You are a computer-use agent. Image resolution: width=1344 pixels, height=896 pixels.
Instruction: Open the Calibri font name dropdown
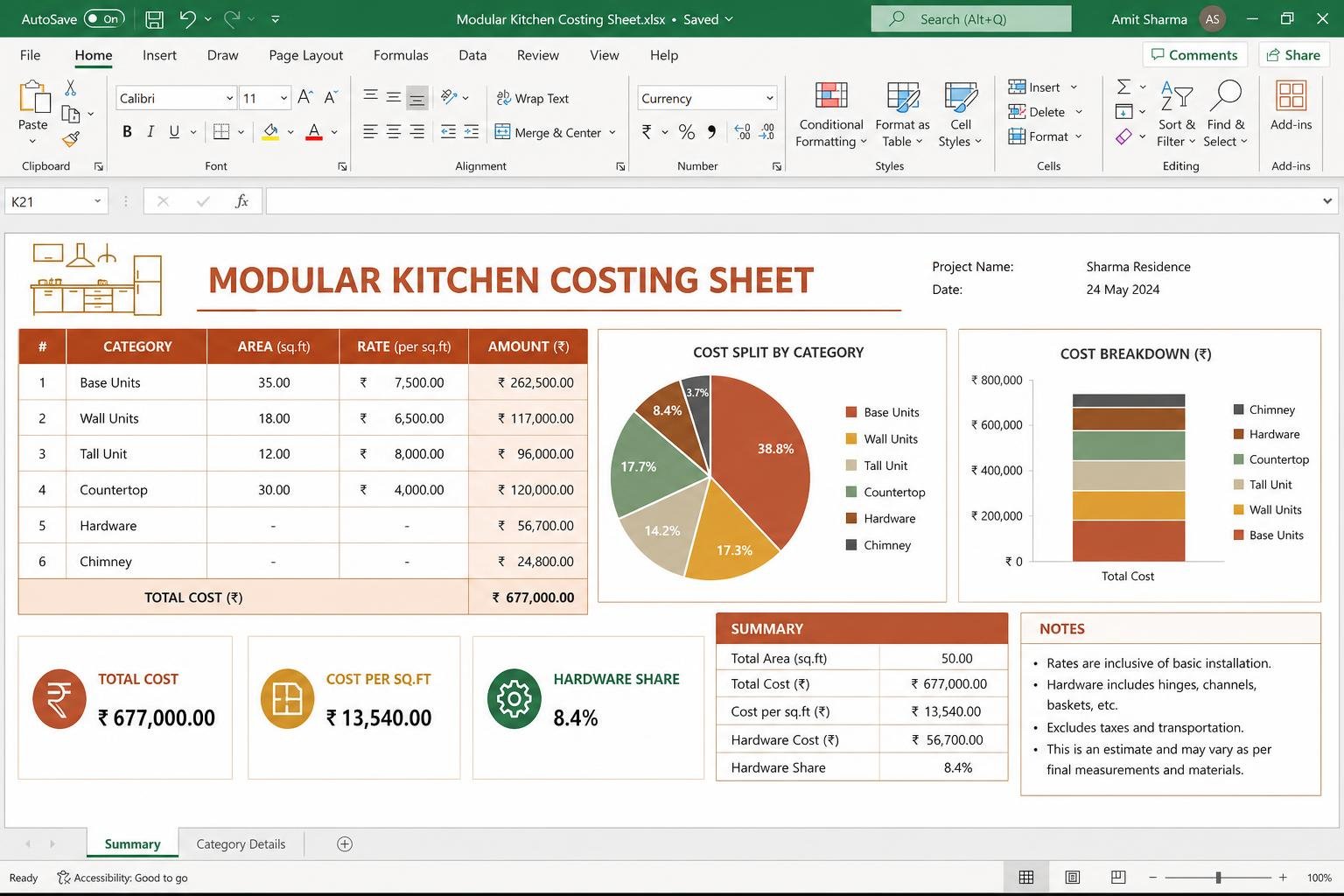(229, 98)
